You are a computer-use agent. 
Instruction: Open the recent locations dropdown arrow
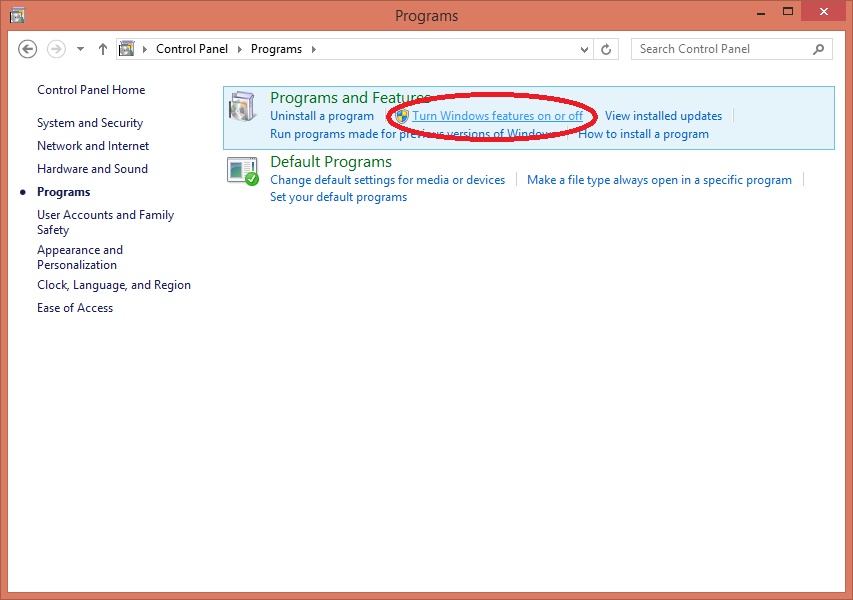(81, 49)
